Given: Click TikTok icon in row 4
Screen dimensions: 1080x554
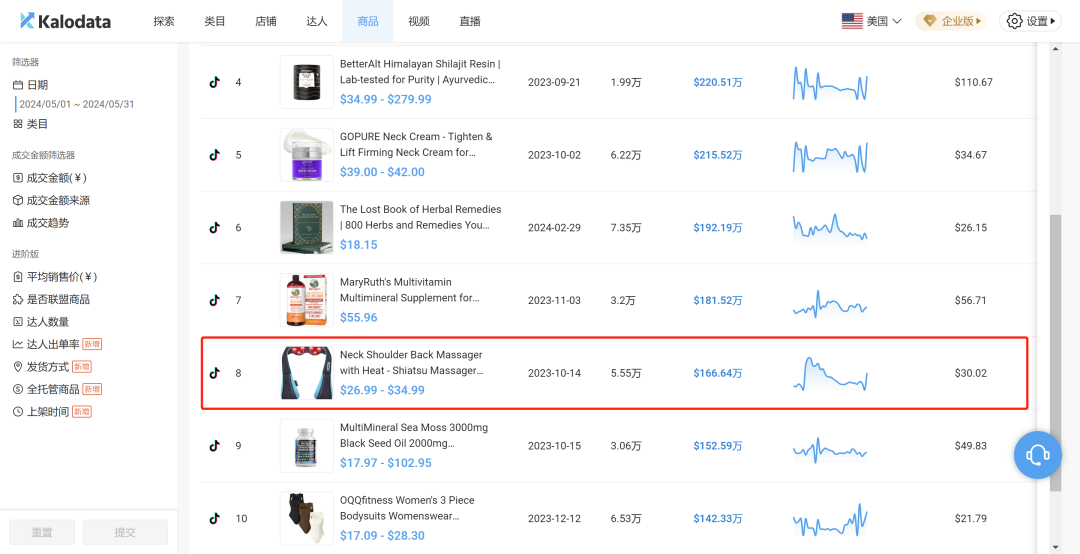Looking at the screenshot, I should pyautogui.click(x=214, y=82).
